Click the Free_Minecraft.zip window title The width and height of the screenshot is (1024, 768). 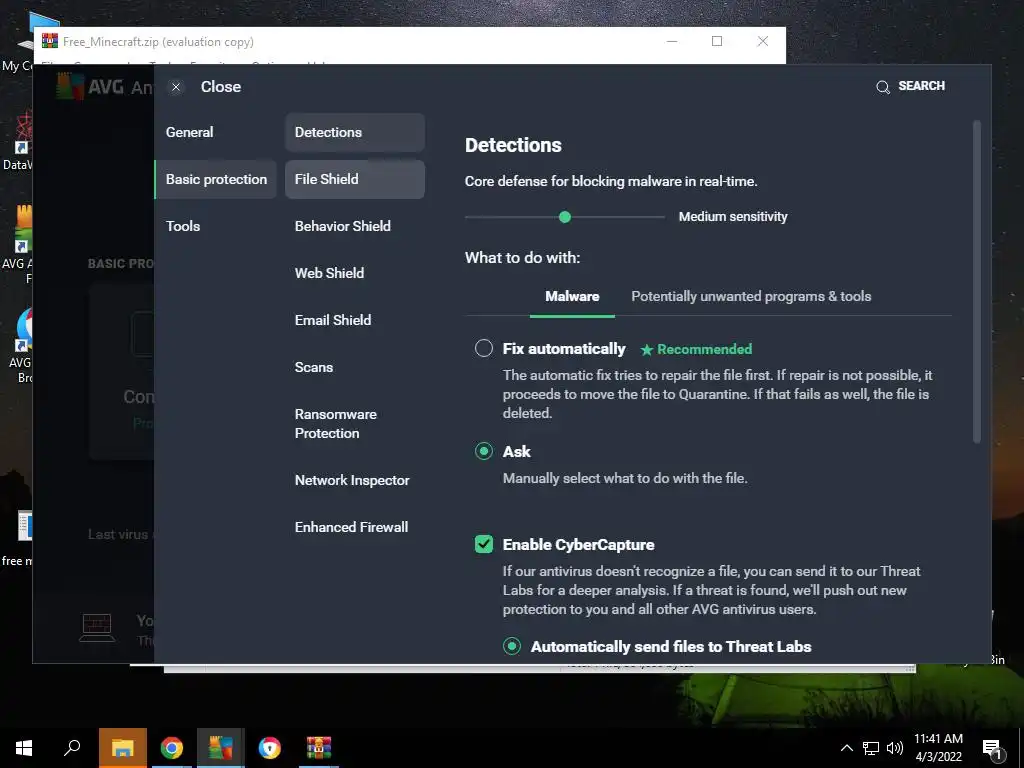click(158, 42)
